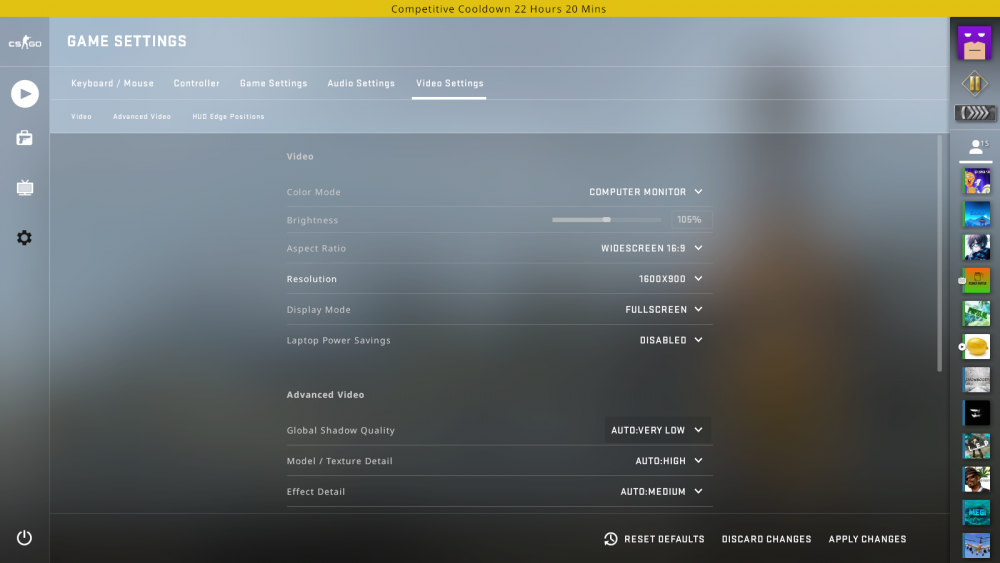This screenshot has width=1000, height=563.
Task: Open the purple player profile avatar
Action: (x=974, y=43)
